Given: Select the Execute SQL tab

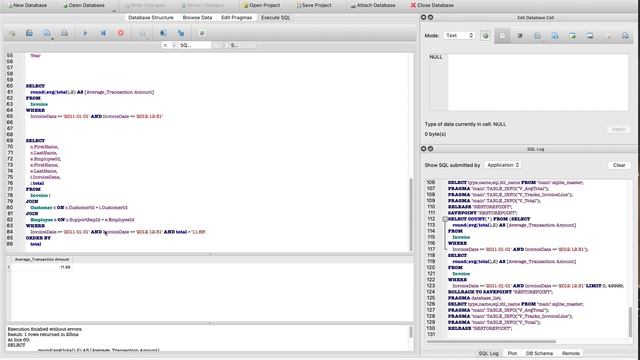Looking at the screenshot, I should 276,18.
